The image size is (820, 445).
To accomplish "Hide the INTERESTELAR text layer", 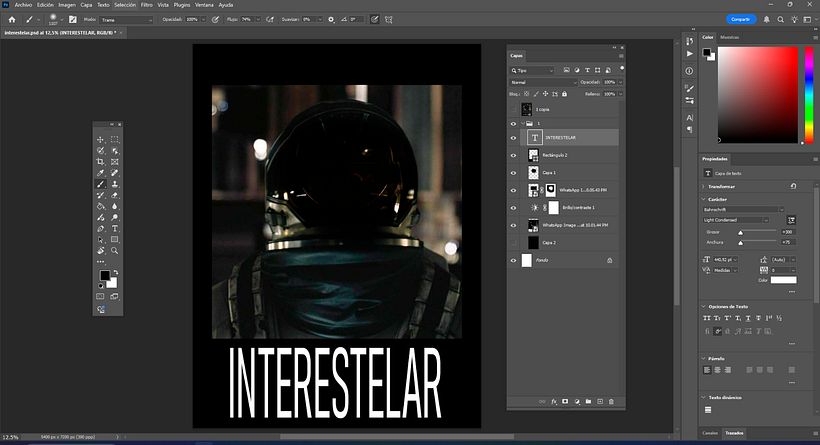I will click(513, 138).
